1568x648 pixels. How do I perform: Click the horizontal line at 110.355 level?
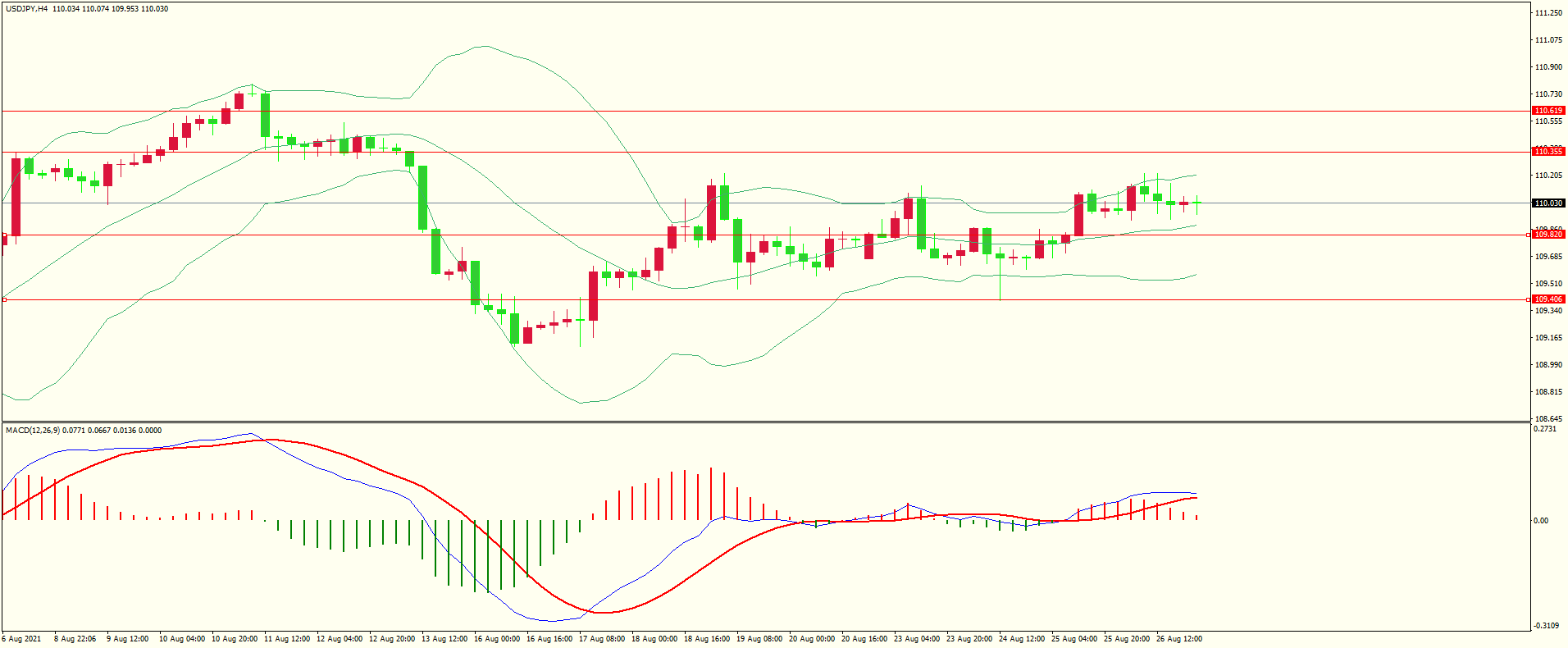766,152
